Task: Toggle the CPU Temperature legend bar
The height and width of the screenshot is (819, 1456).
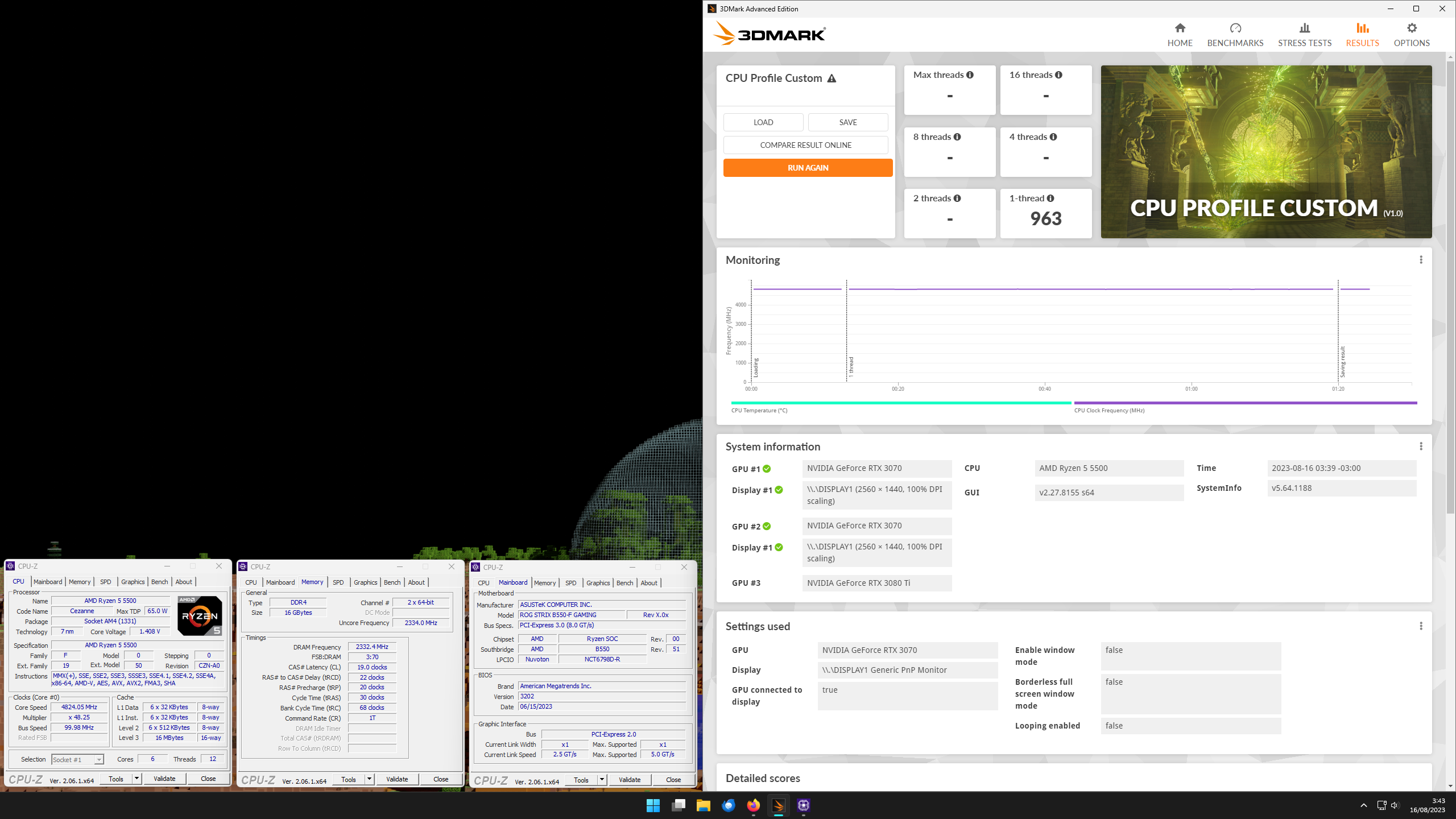Action: tap(901, 403)
